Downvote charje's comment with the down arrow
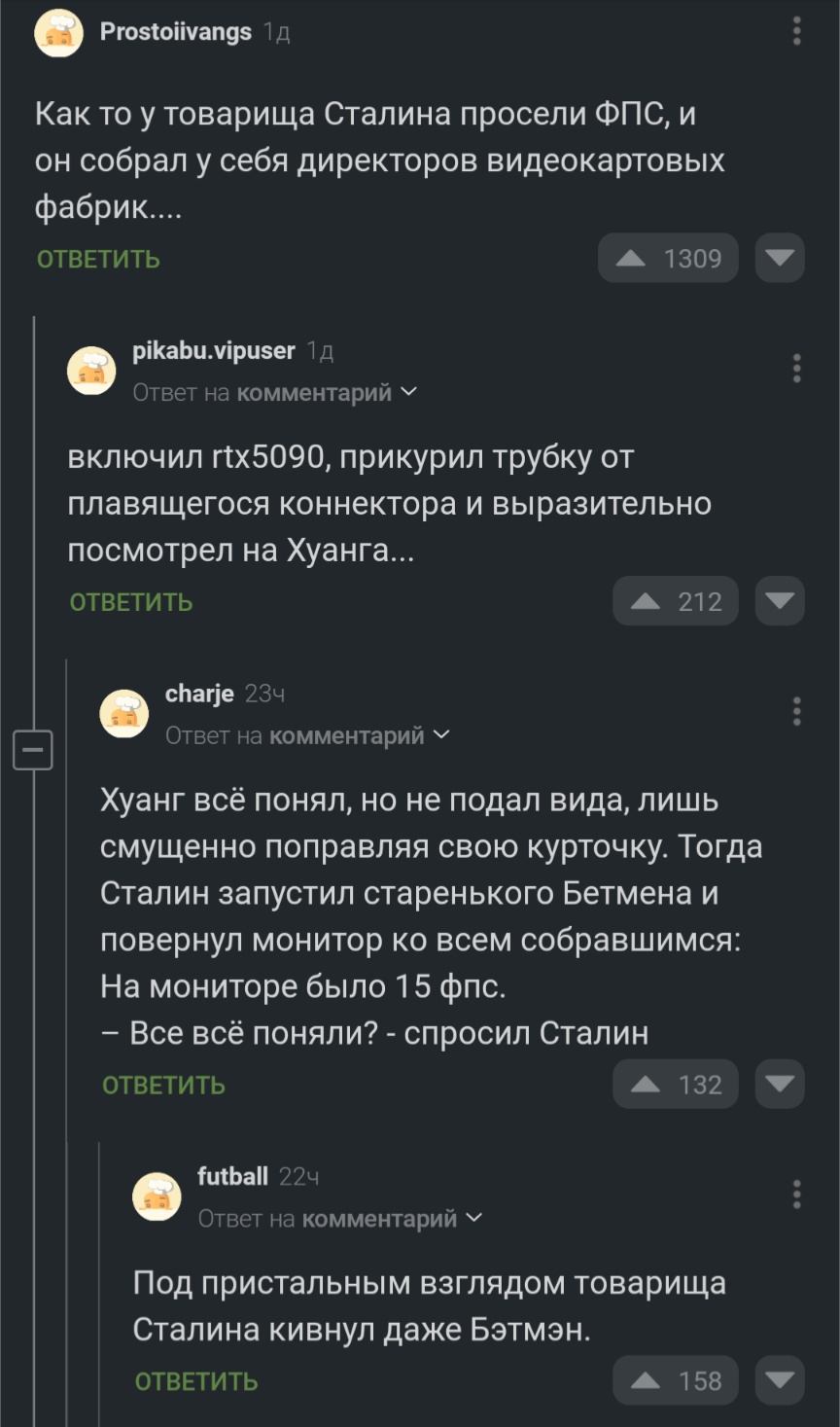 [780, 1084]
